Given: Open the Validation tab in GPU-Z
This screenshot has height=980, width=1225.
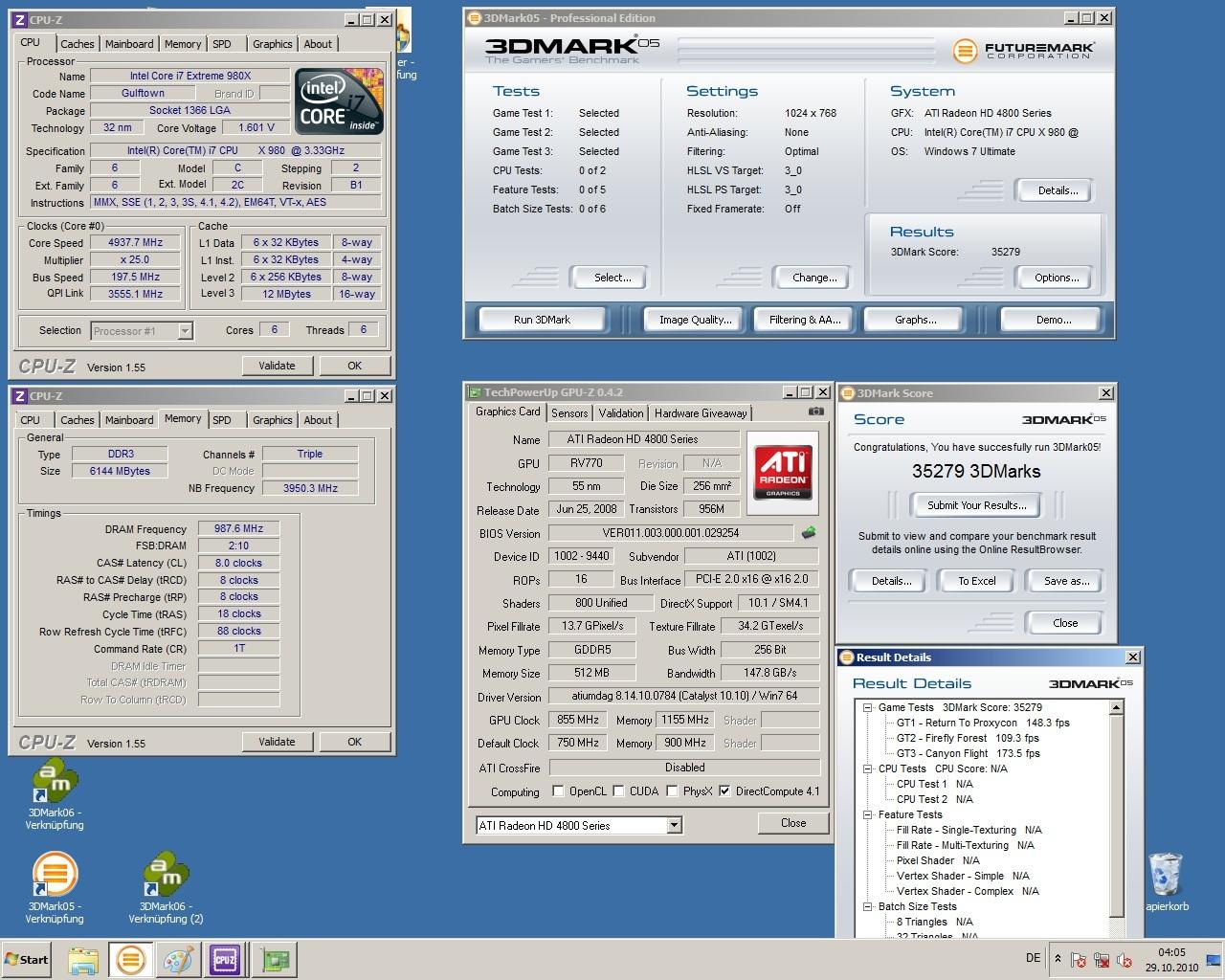Looking at the screenshot, I should [x=621, y=413].
